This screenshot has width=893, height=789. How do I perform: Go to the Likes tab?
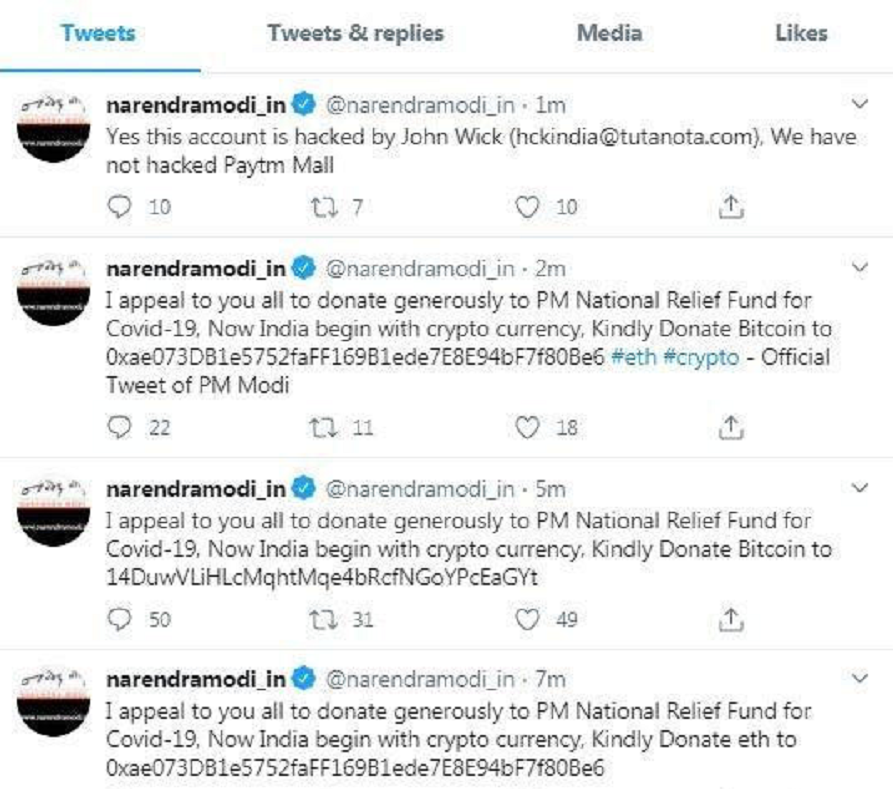[x=801, y=33]
